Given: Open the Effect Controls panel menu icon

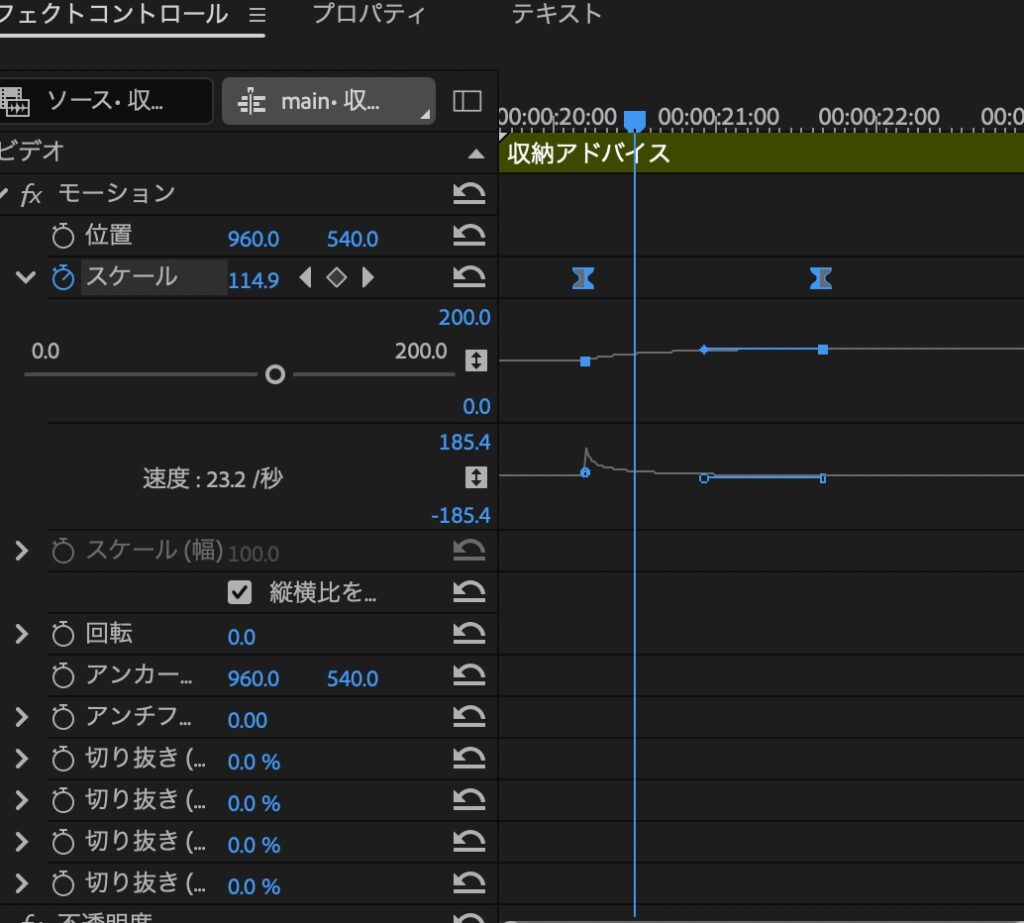Looking at the screenshot, I should click(x=257, y=15).
